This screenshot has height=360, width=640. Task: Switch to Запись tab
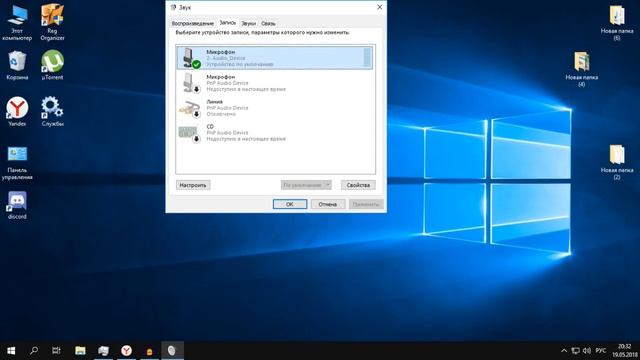[227, 23]
